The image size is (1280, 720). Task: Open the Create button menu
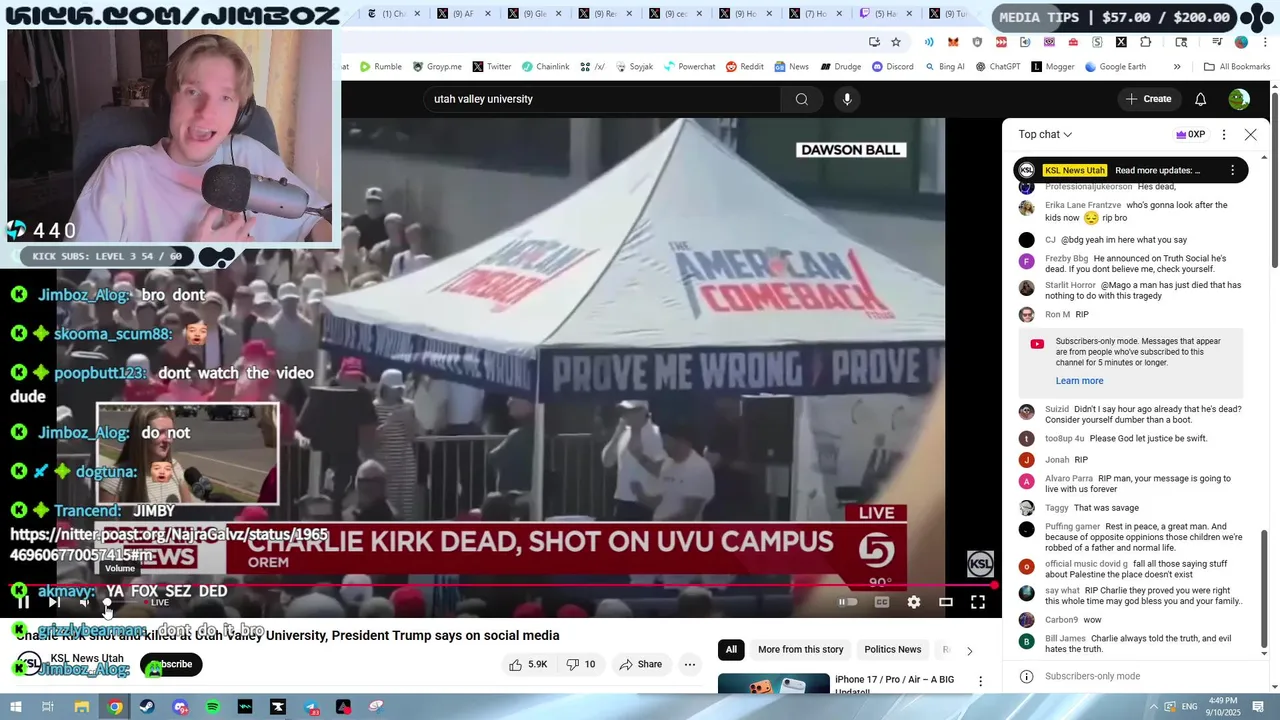coord(1148,99)
